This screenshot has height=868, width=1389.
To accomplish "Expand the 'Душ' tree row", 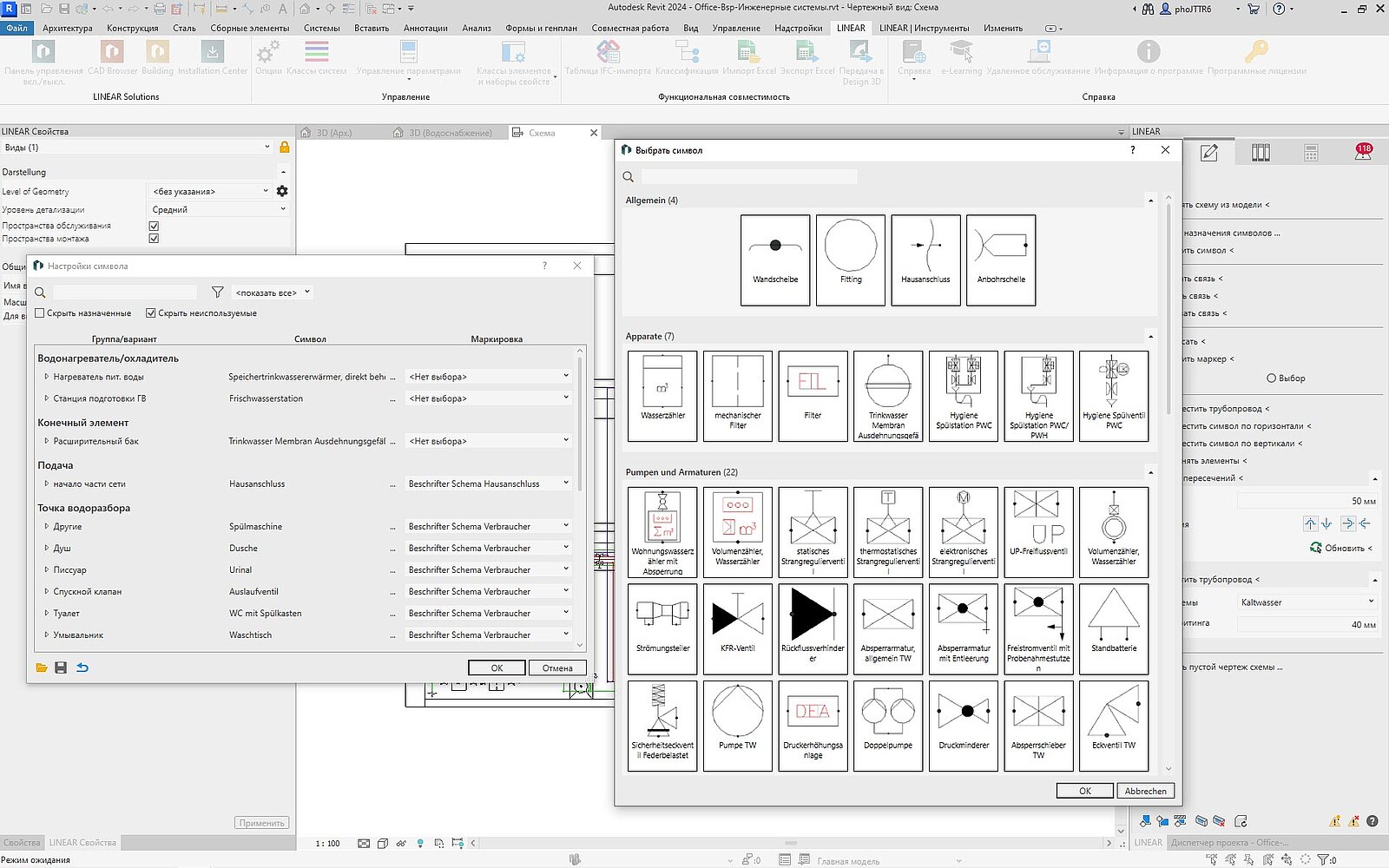I will click(x=47, y=549).
